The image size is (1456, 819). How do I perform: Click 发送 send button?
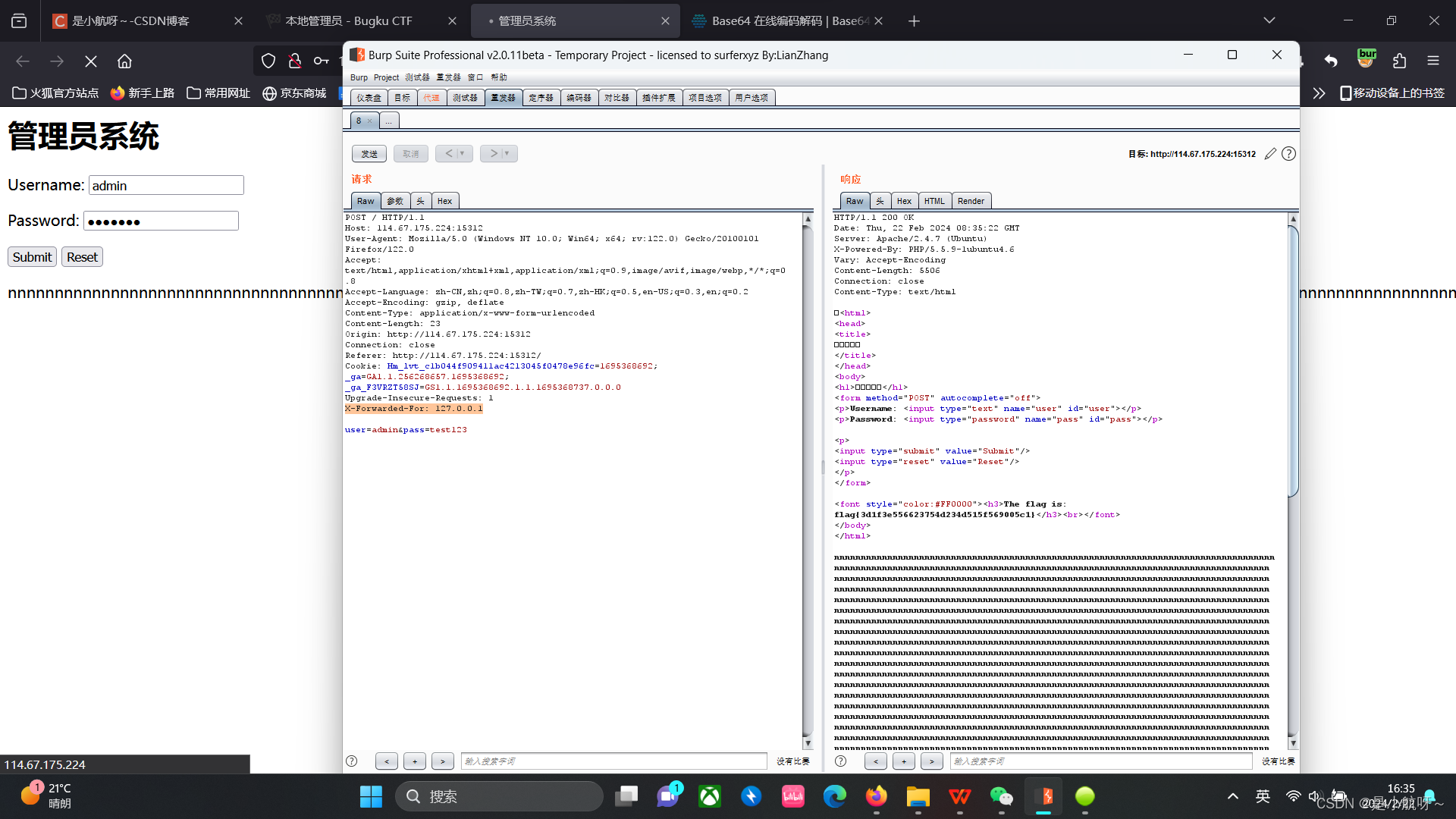tap(369, 153)
